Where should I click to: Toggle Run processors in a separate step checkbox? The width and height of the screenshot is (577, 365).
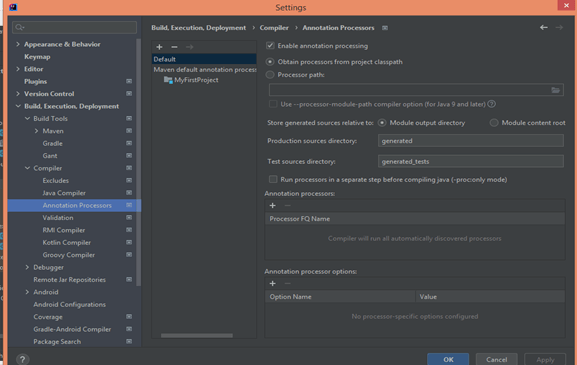coord(273,179)
